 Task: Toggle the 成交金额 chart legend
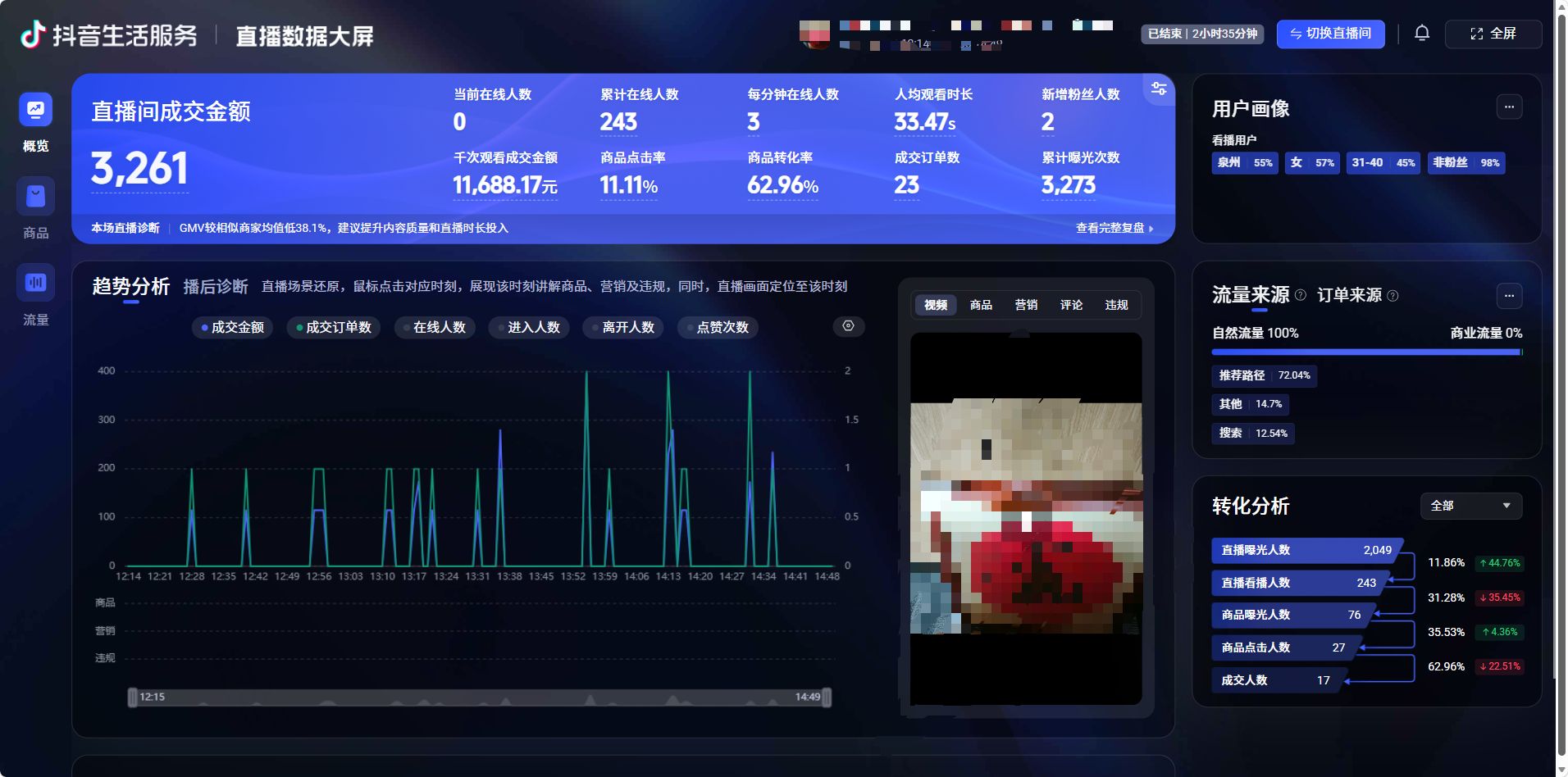pos(233,328)
